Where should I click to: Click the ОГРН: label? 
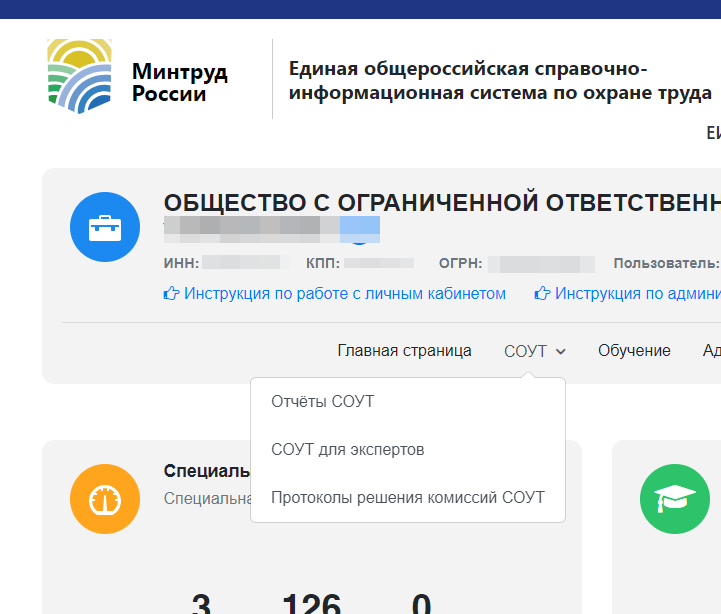(461, 263)
